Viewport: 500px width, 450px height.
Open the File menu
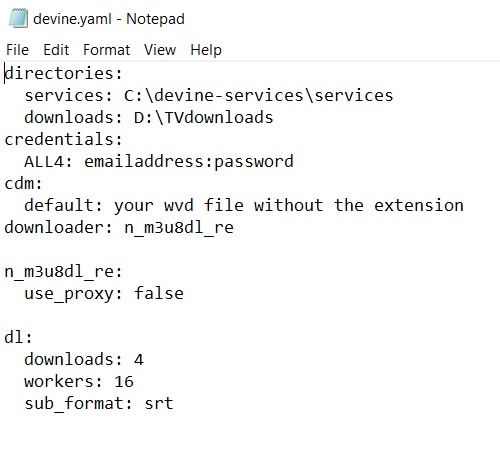pos(17,50)
